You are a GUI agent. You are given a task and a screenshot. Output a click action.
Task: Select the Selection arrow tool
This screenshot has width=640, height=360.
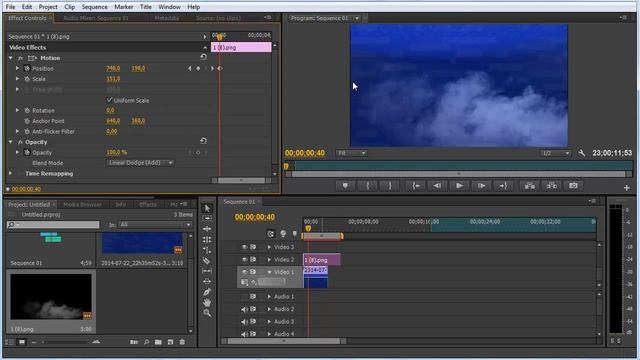[207, 208]
